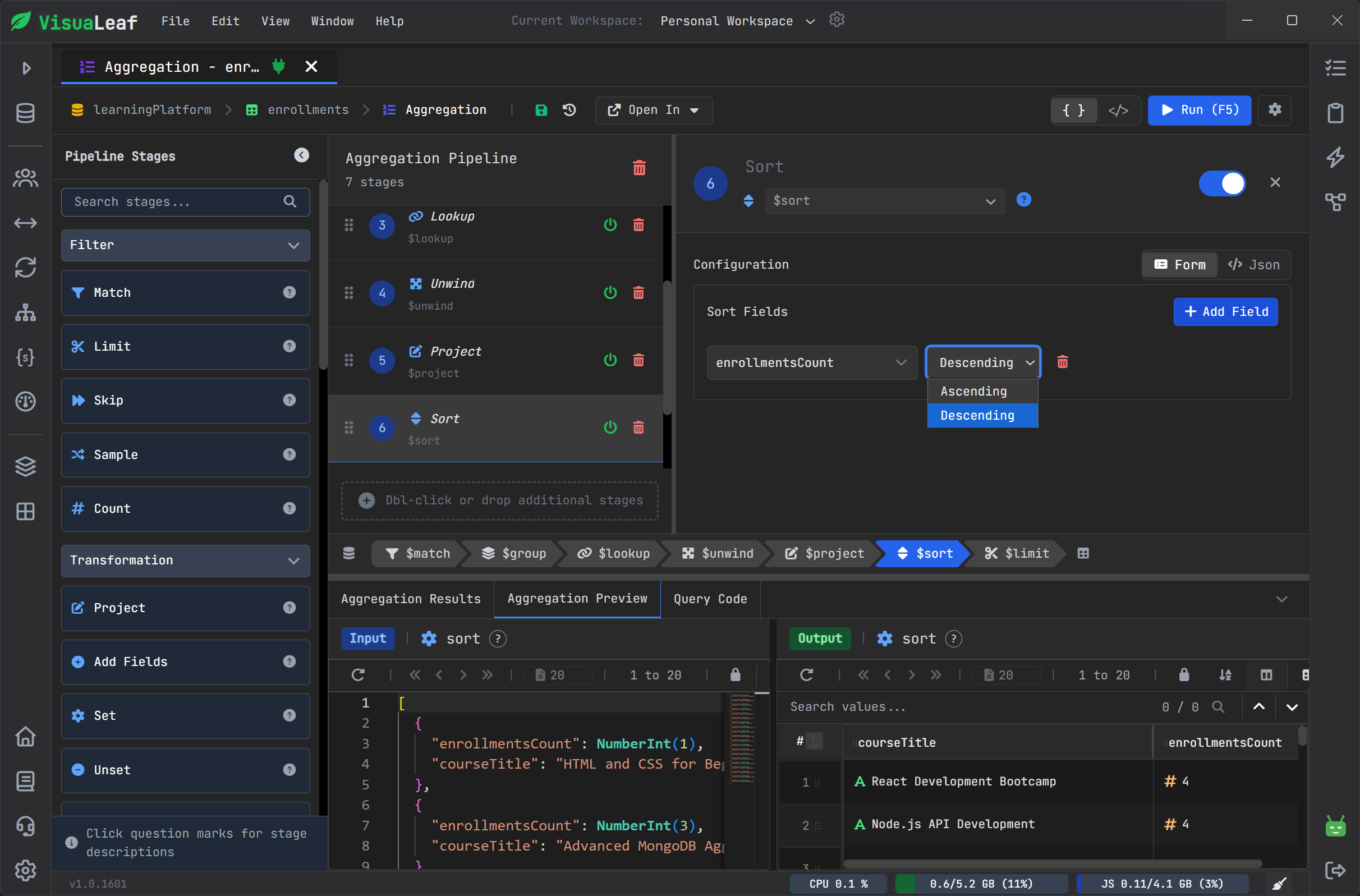Toggle power for the Project stage
The image size is (1360, 896).
[610, 360]
